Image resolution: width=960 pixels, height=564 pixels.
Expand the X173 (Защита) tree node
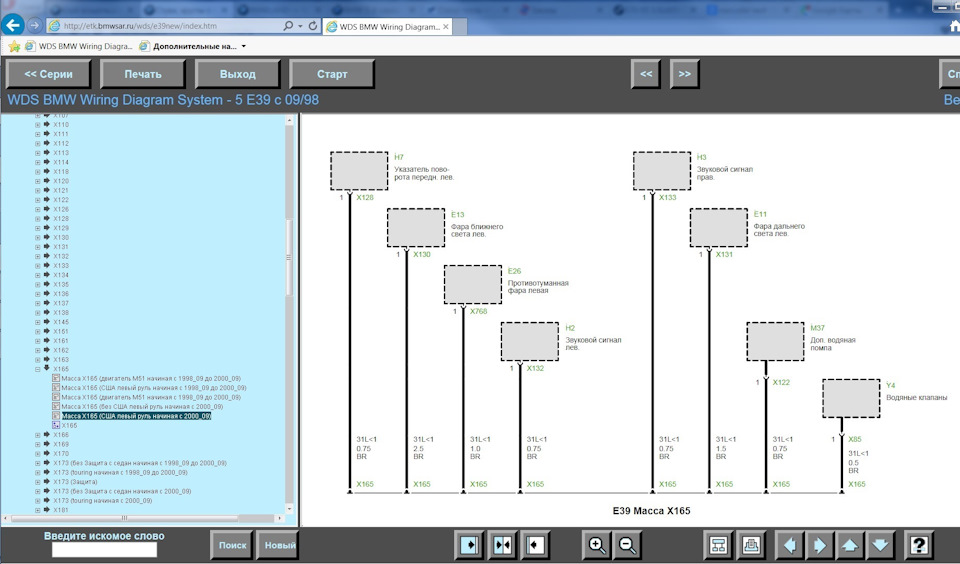[x=38, y=482]
